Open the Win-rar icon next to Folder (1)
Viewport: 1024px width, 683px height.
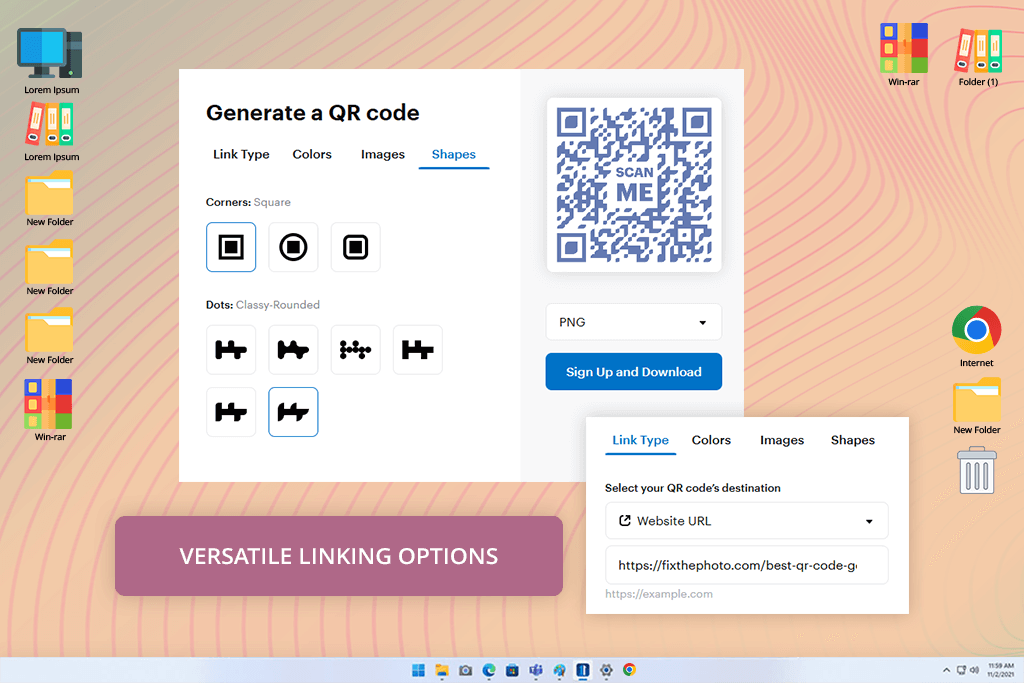[x=904, y=54]
